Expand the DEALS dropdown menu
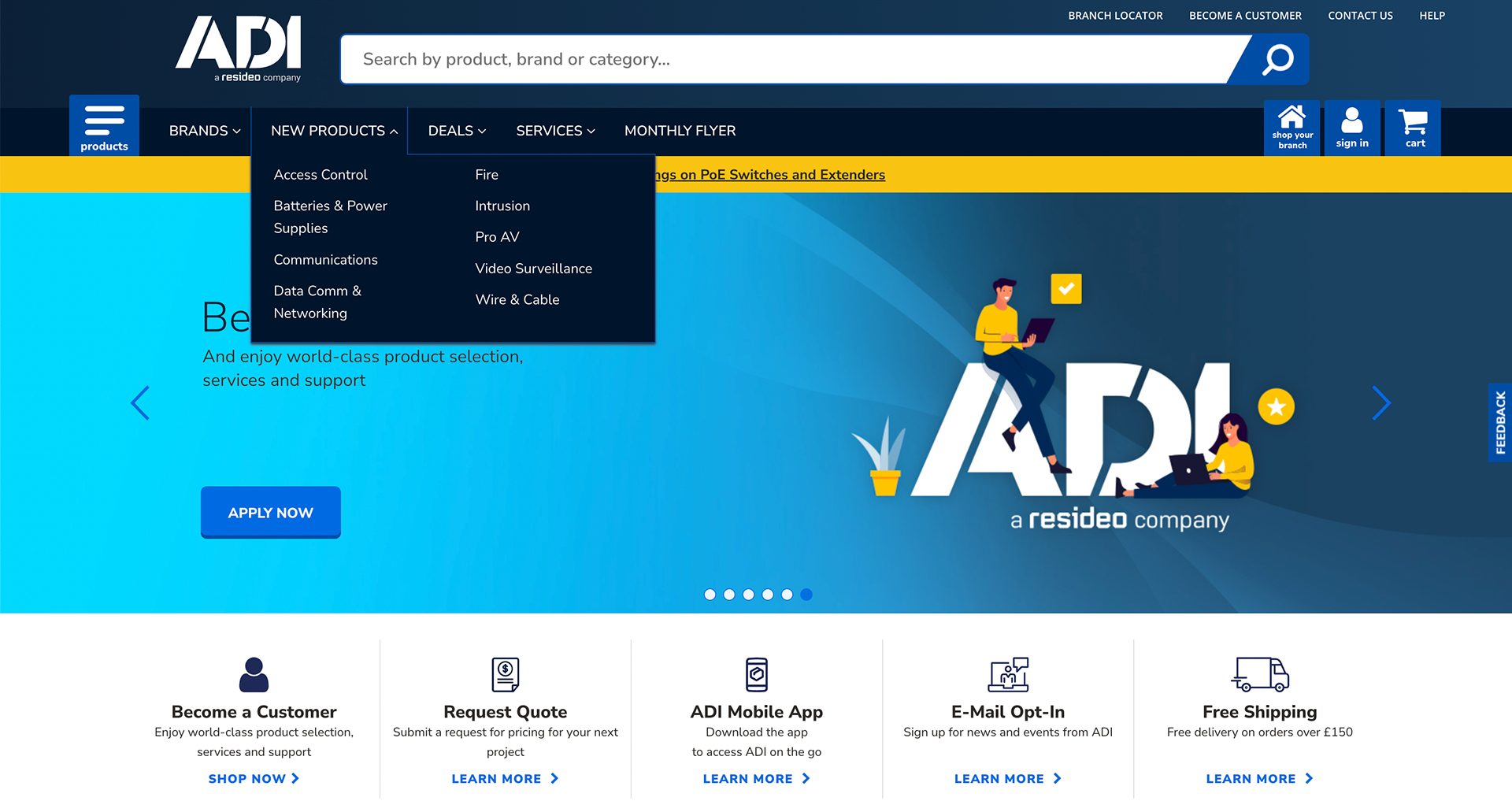This screenshot has width=1512, height=812. (x=457, y=131)
